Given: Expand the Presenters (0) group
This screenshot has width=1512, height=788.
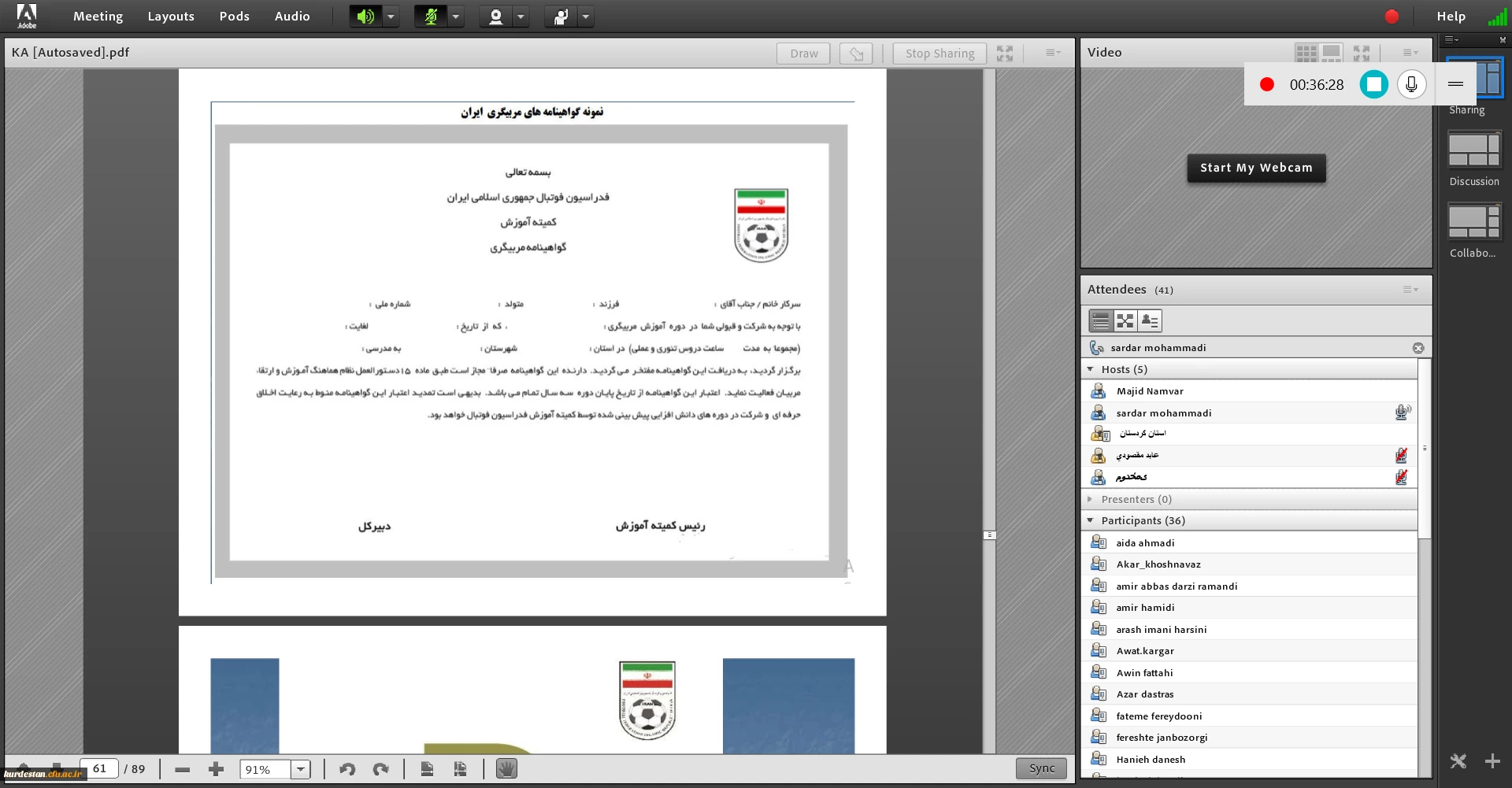Looking at the screenshot, I should coord(1091,499).
